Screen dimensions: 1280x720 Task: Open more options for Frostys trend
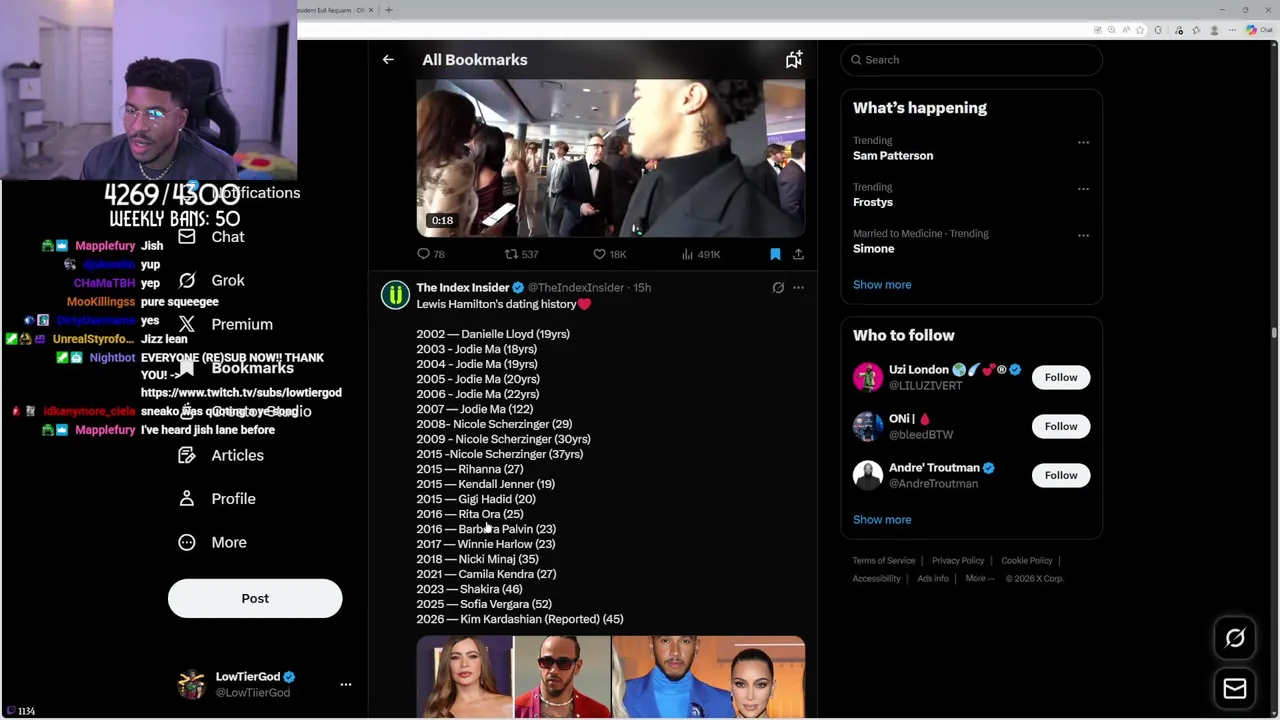[x=1083, y=188]
